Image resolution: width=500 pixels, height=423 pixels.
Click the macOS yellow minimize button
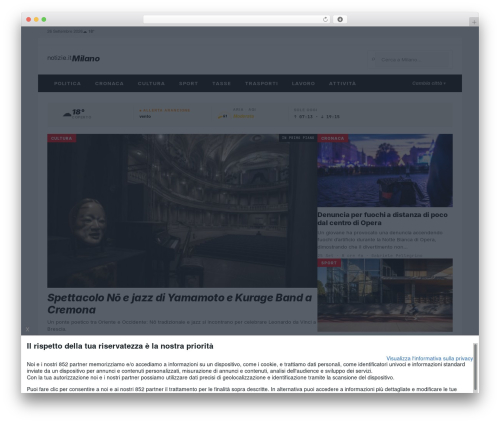36,19
